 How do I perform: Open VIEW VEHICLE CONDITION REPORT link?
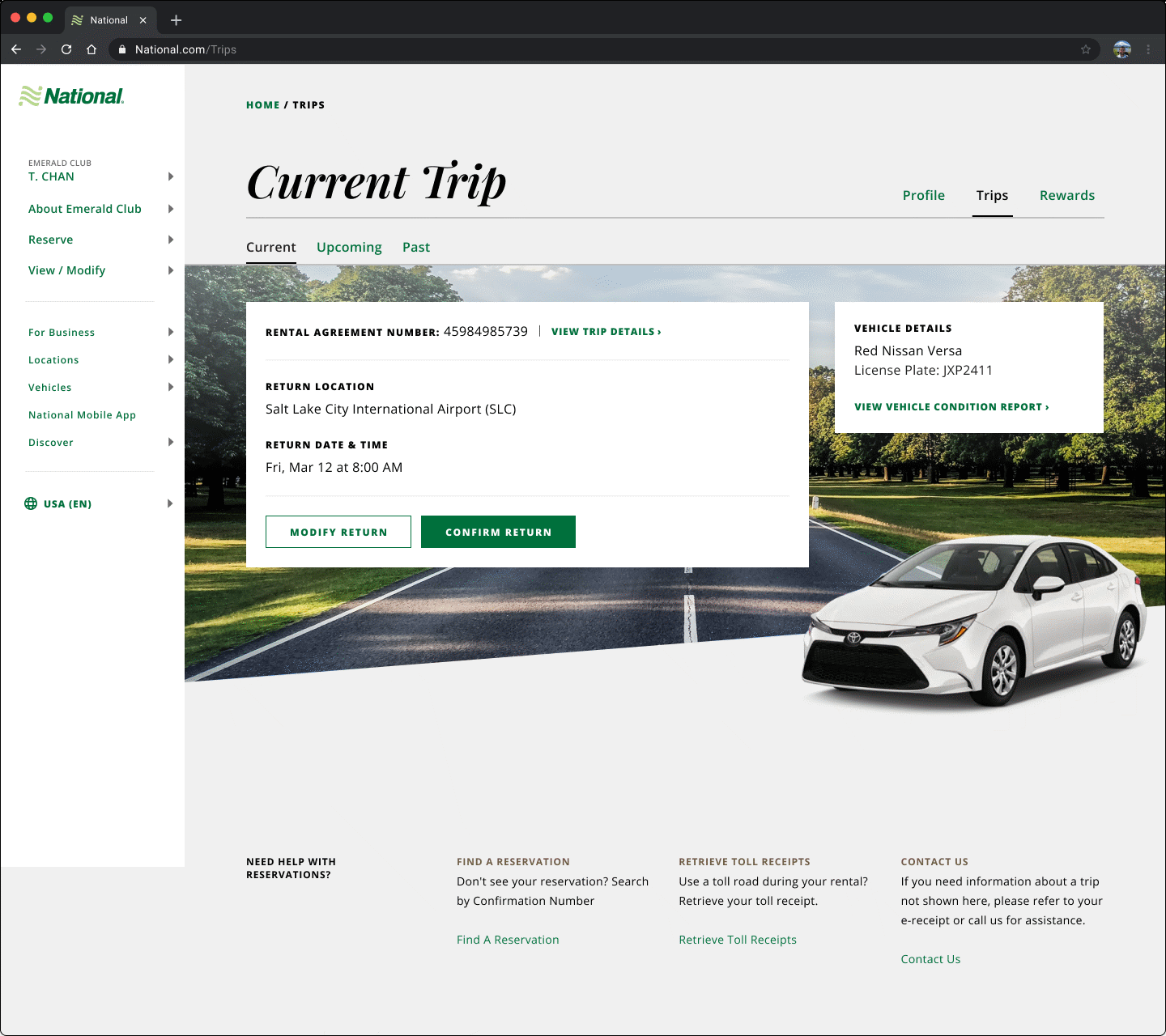coord(951,407)
